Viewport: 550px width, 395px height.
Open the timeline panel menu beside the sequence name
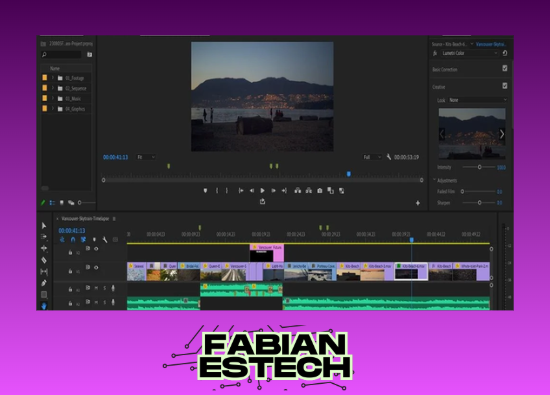(114, 219)
